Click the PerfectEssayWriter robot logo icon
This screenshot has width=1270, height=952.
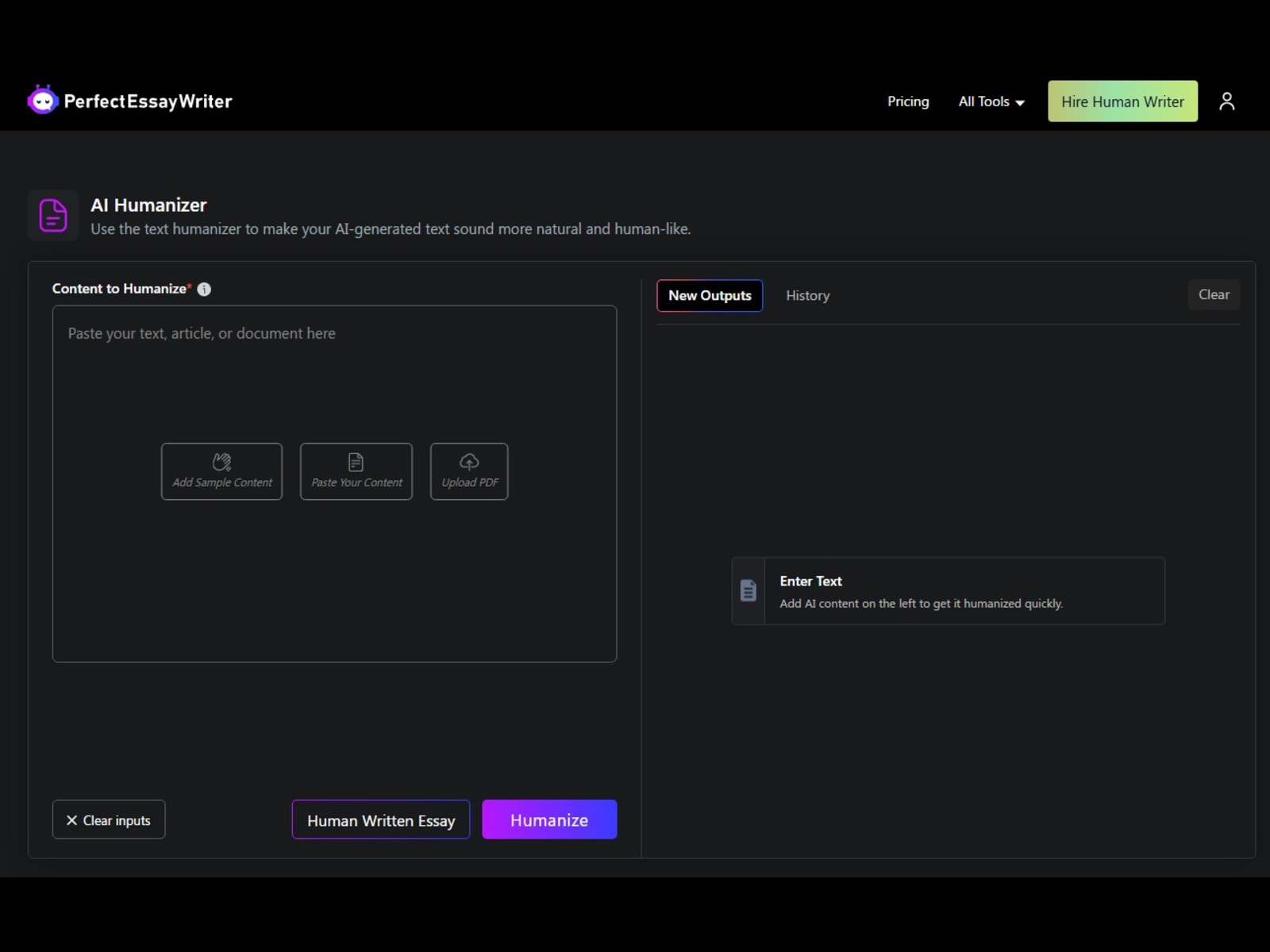tap(42, 99)
